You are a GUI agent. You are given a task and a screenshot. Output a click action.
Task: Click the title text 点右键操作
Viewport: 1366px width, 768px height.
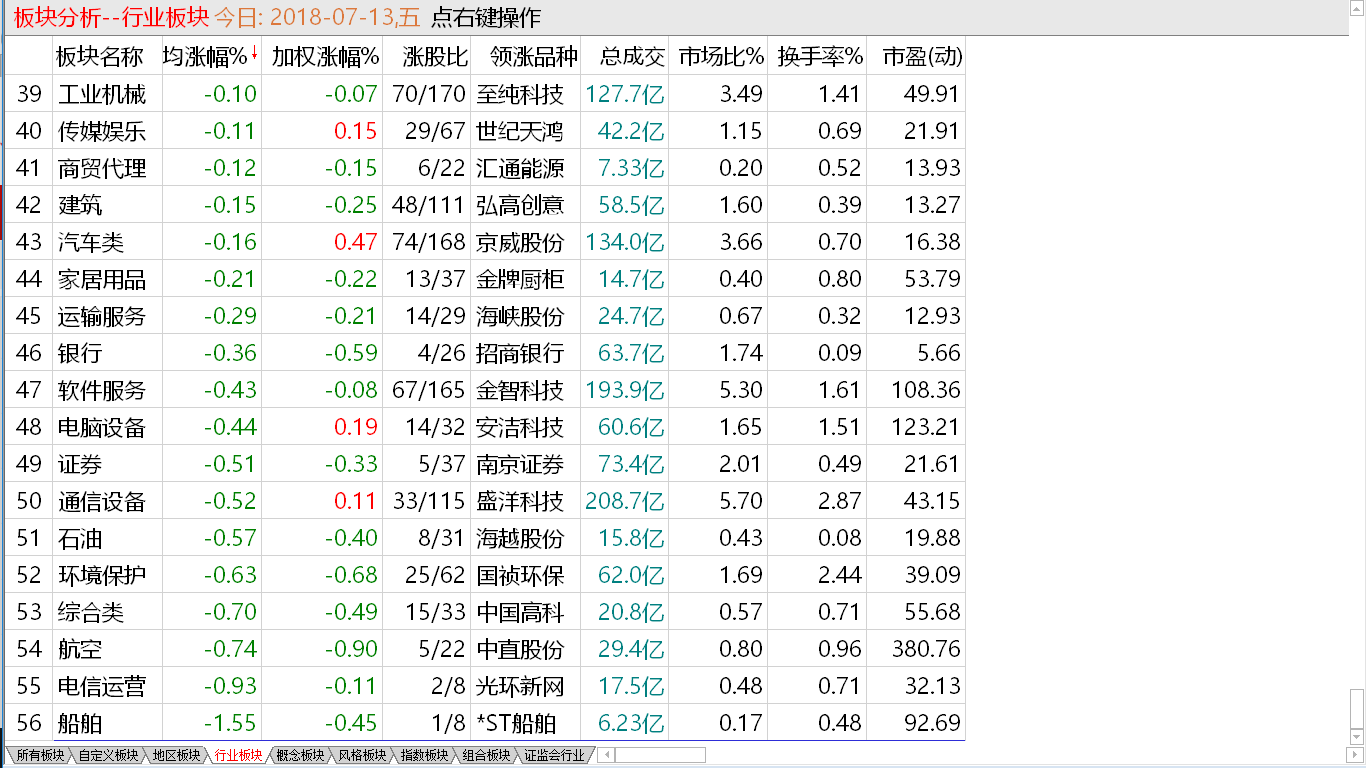[486, 18]
